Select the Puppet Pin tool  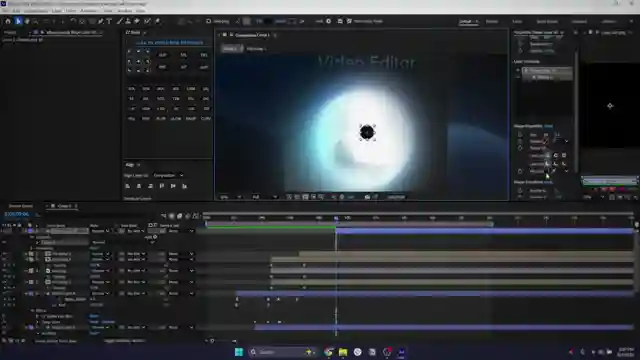tap(158, 21)
